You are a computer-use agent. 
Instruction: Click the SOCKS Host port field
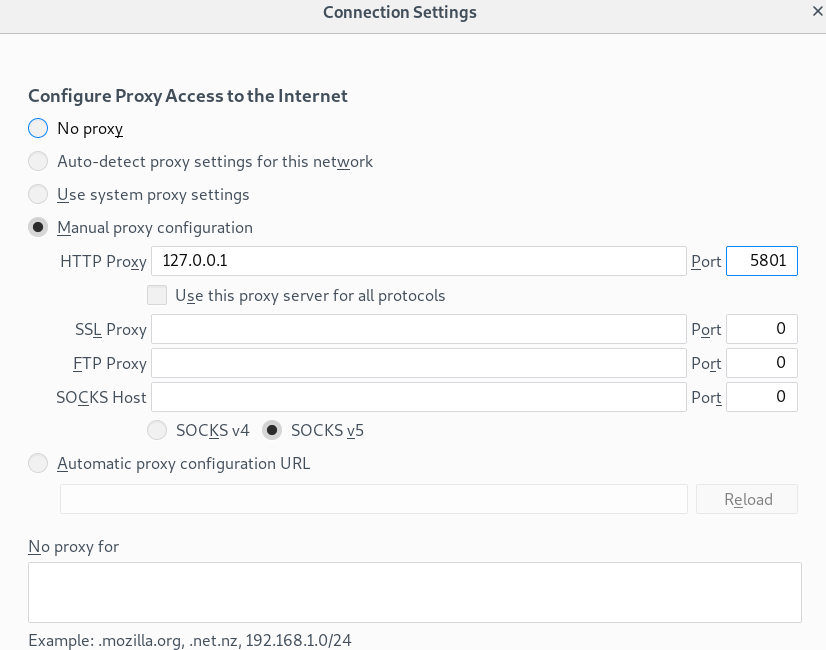[761, 397]
